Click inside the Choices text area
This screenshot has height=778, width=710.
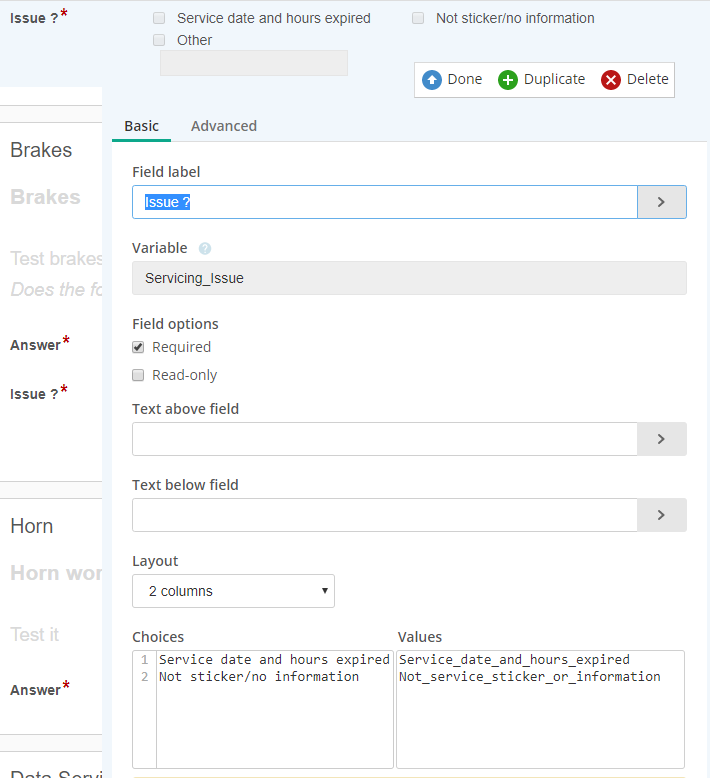274,720
